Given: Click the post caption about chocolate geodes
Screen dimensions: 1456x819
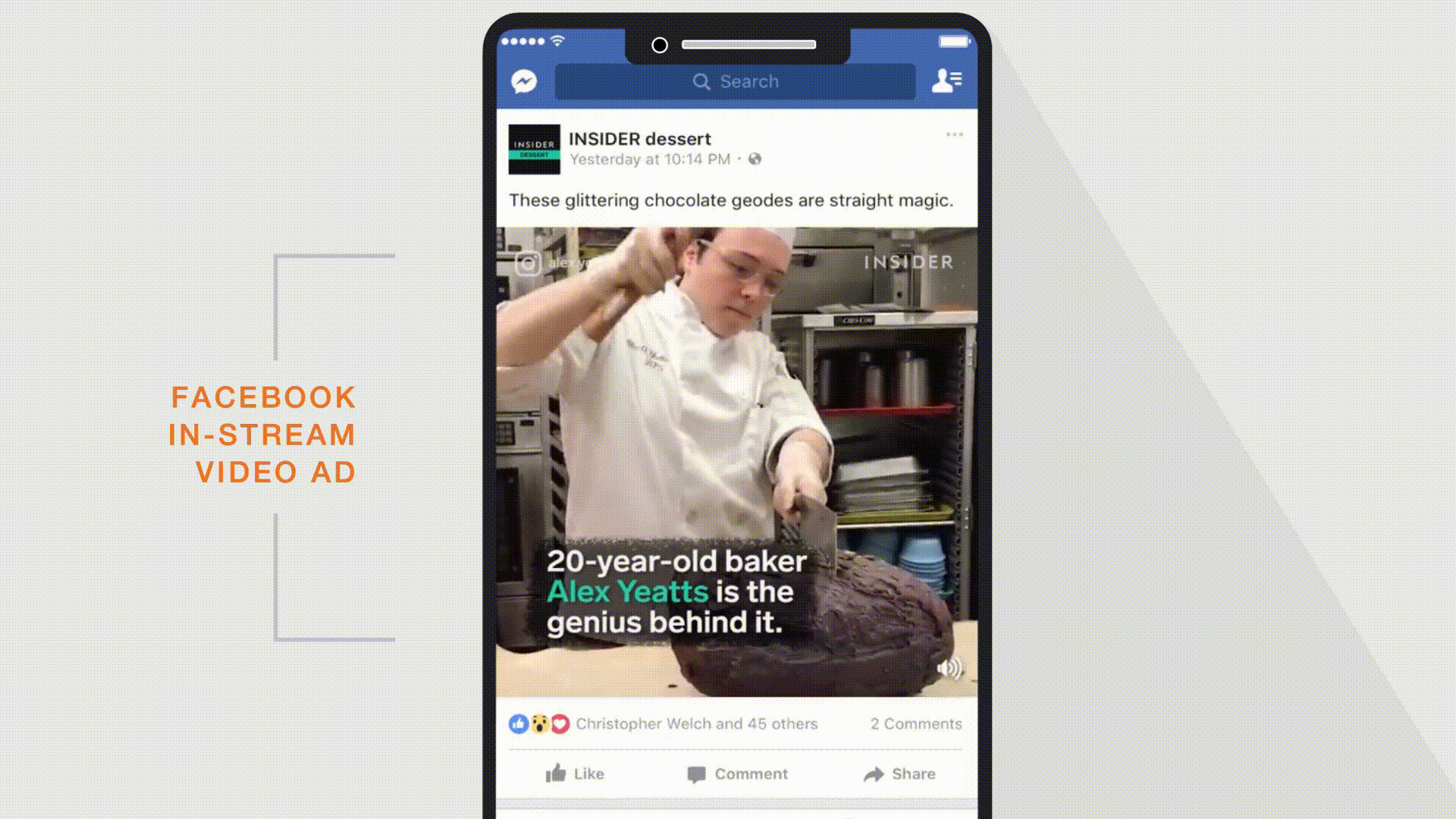Looking at the screenshot, I should point(731,200).
